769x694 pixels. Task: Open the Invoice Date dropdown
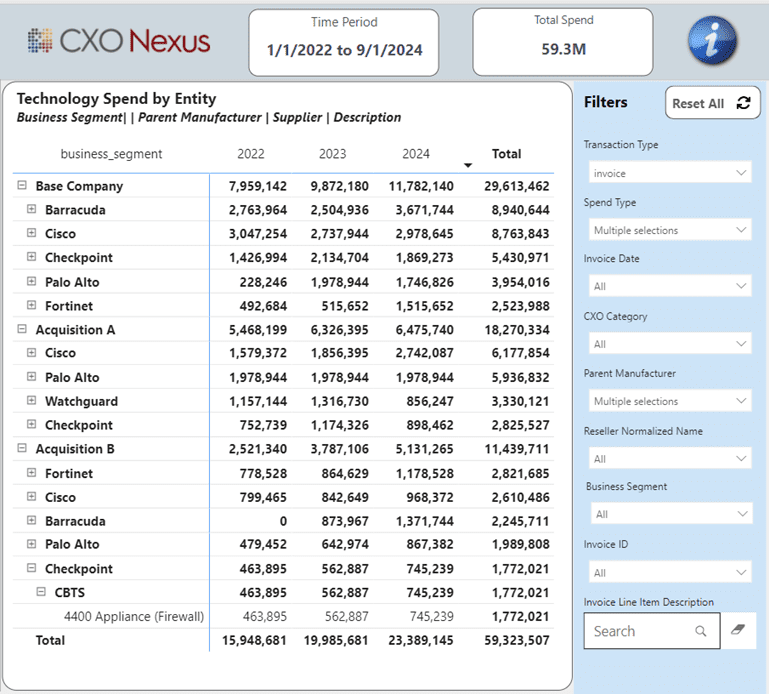pos(668,287)
